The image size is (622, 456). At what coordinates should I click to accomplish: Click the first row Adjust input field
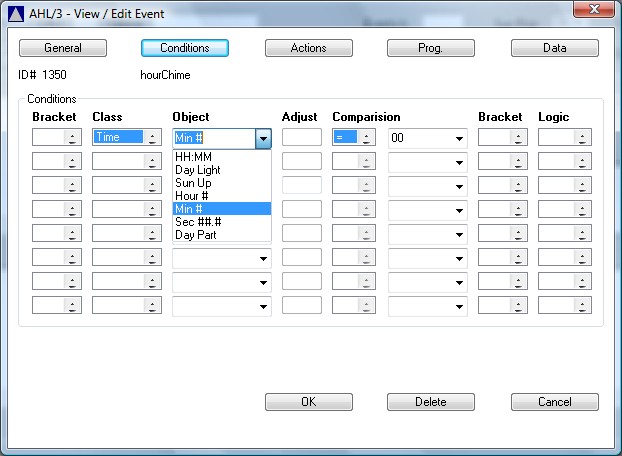click(301, 138)
